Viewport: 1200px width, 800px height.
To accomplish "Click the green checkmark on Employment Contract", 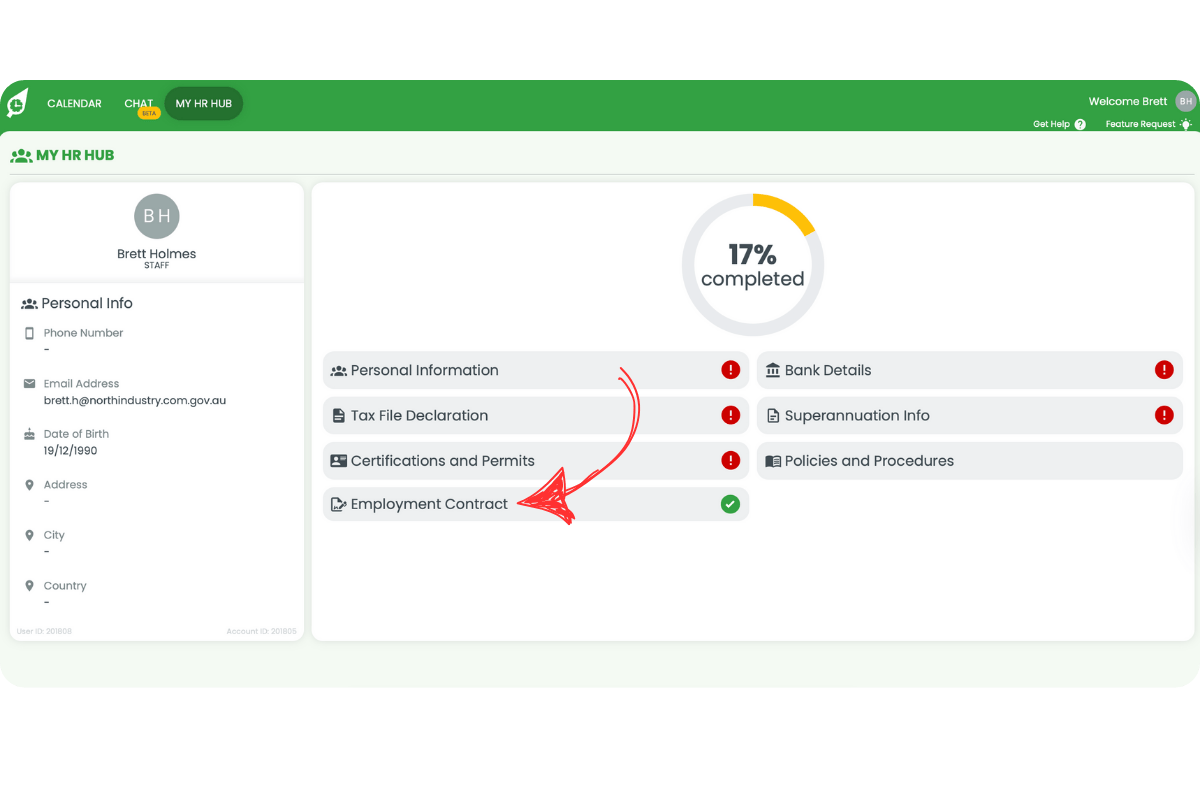I will [730, 504].
